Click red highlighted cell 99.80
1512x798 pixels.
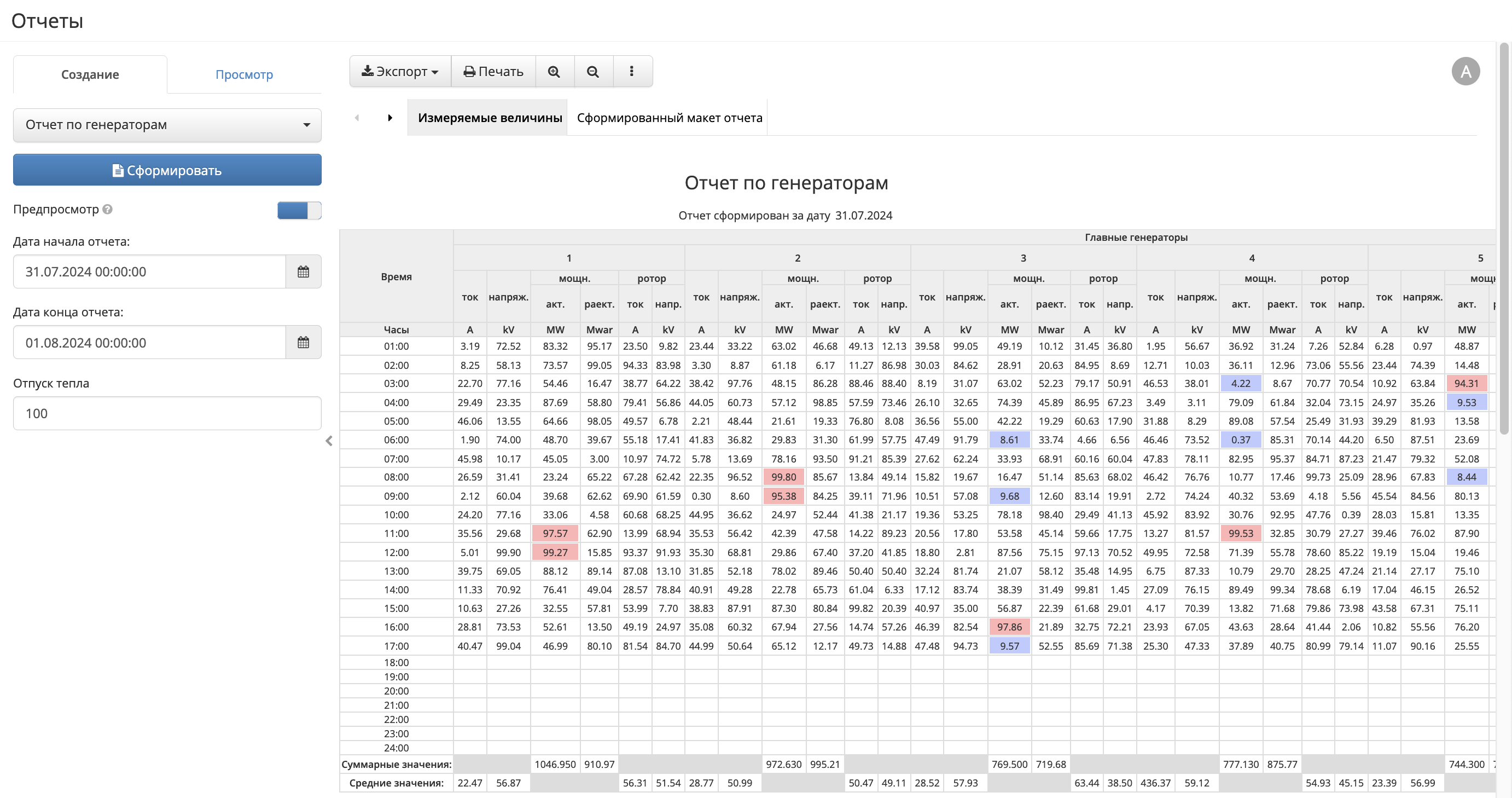(784, 477)
